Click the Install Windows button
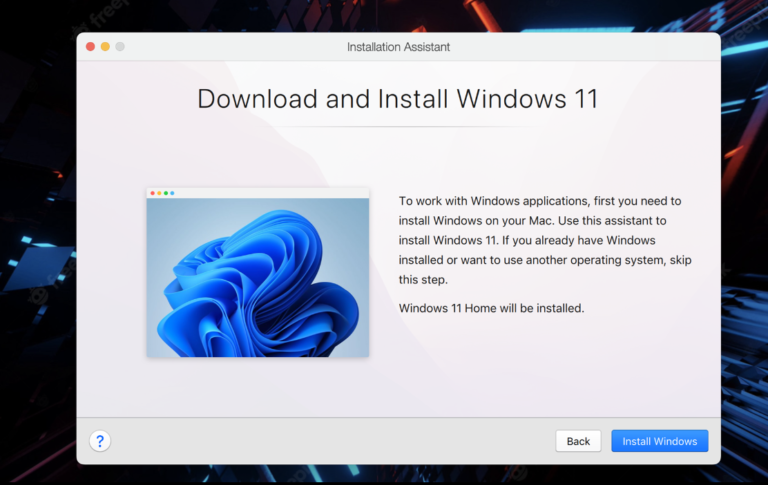Viewport: 768px width, 485px height. click(x=659, y=441)
